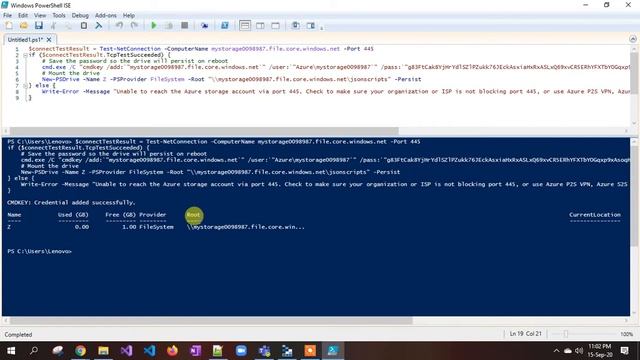Run Selection using toolbar icon
The height and width of the screenshot is (360, 640).
point(169,25)
